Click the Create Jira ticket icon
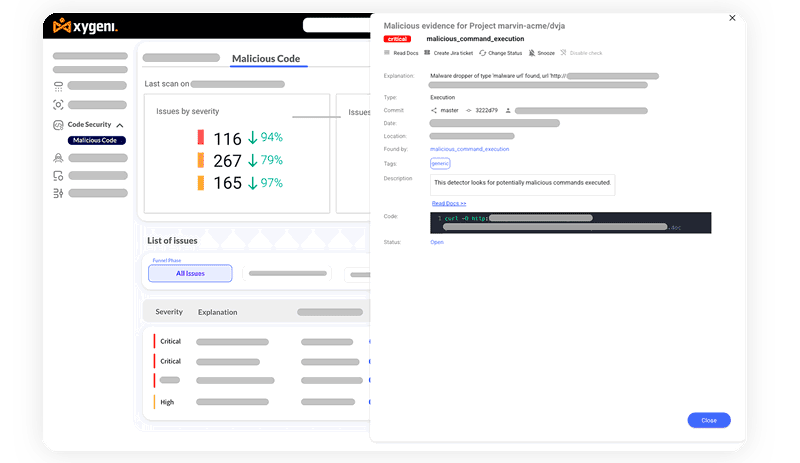This screenshot has width=800, height=463. (427, 53)
